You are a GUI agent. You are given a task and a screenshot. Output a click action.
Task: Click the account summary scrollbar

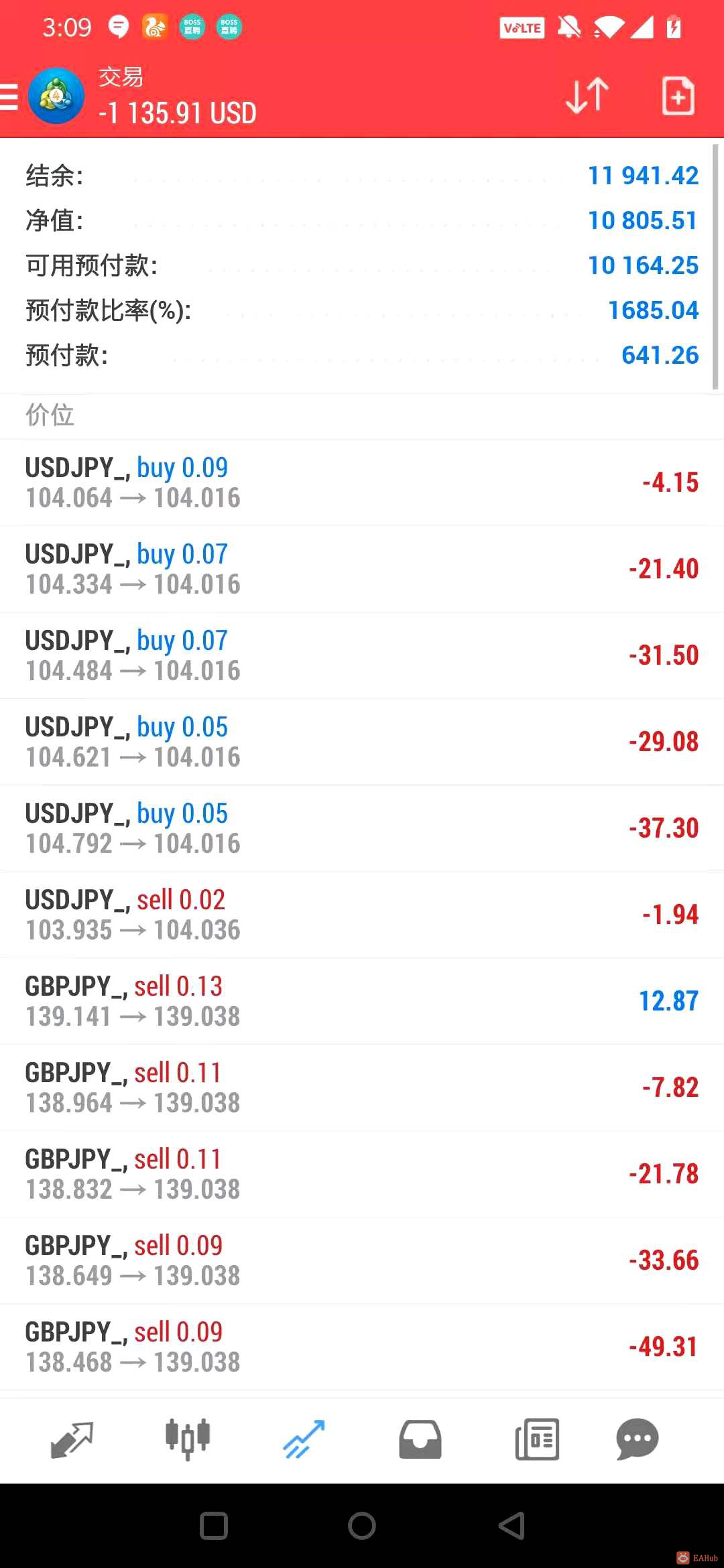[715, 267]
